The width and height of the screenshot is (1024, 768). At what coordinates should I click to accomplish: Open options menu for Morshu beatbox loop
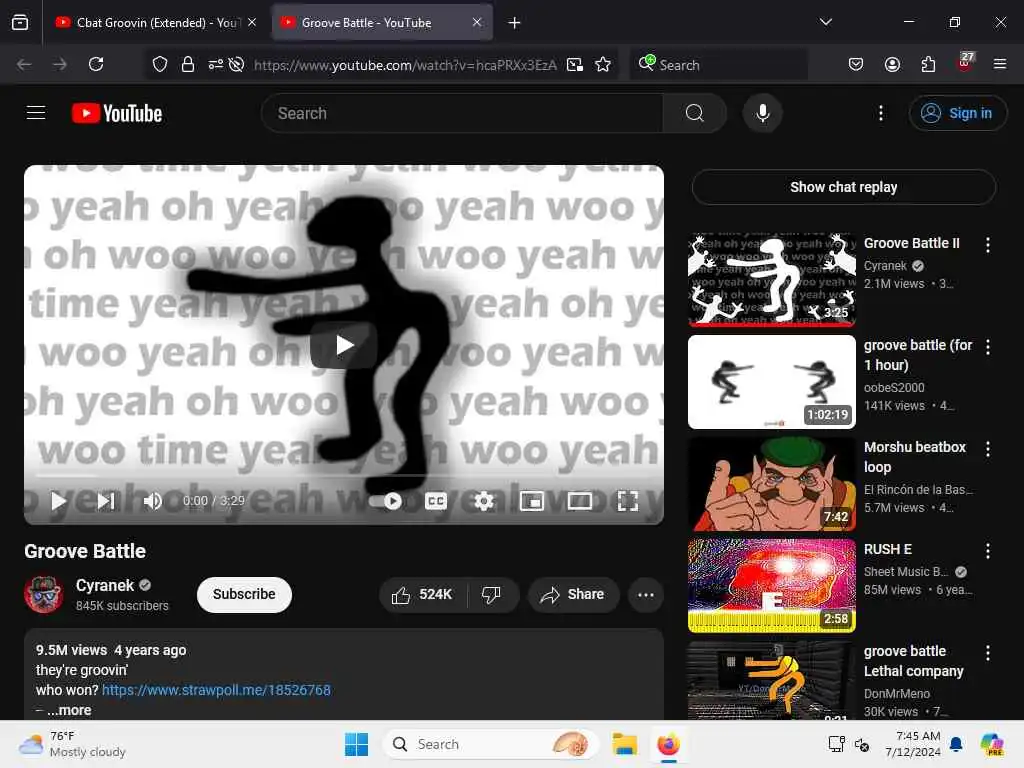(x=987, y=449)
